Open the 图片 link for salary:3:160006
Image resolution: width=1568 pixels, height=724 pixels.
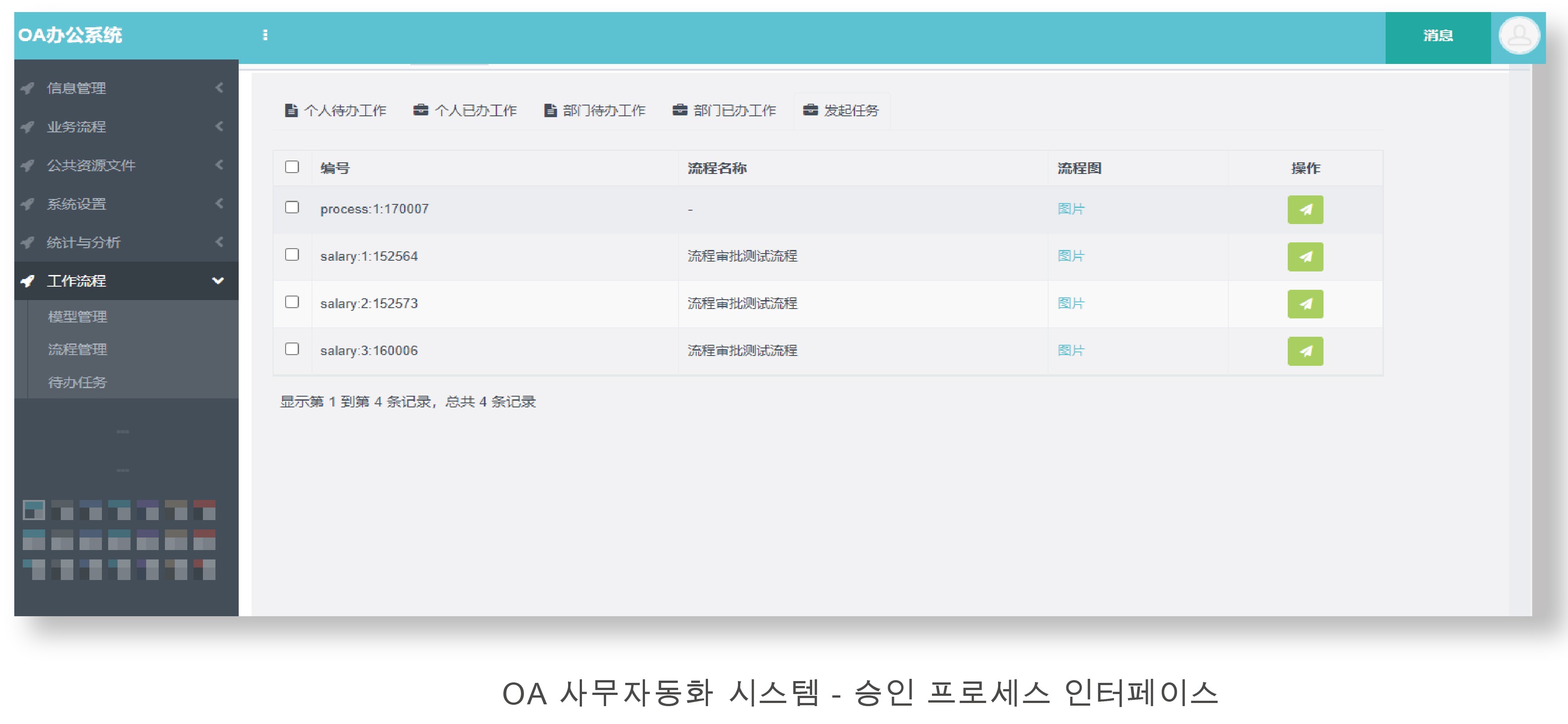click(x=1071, y=351)
